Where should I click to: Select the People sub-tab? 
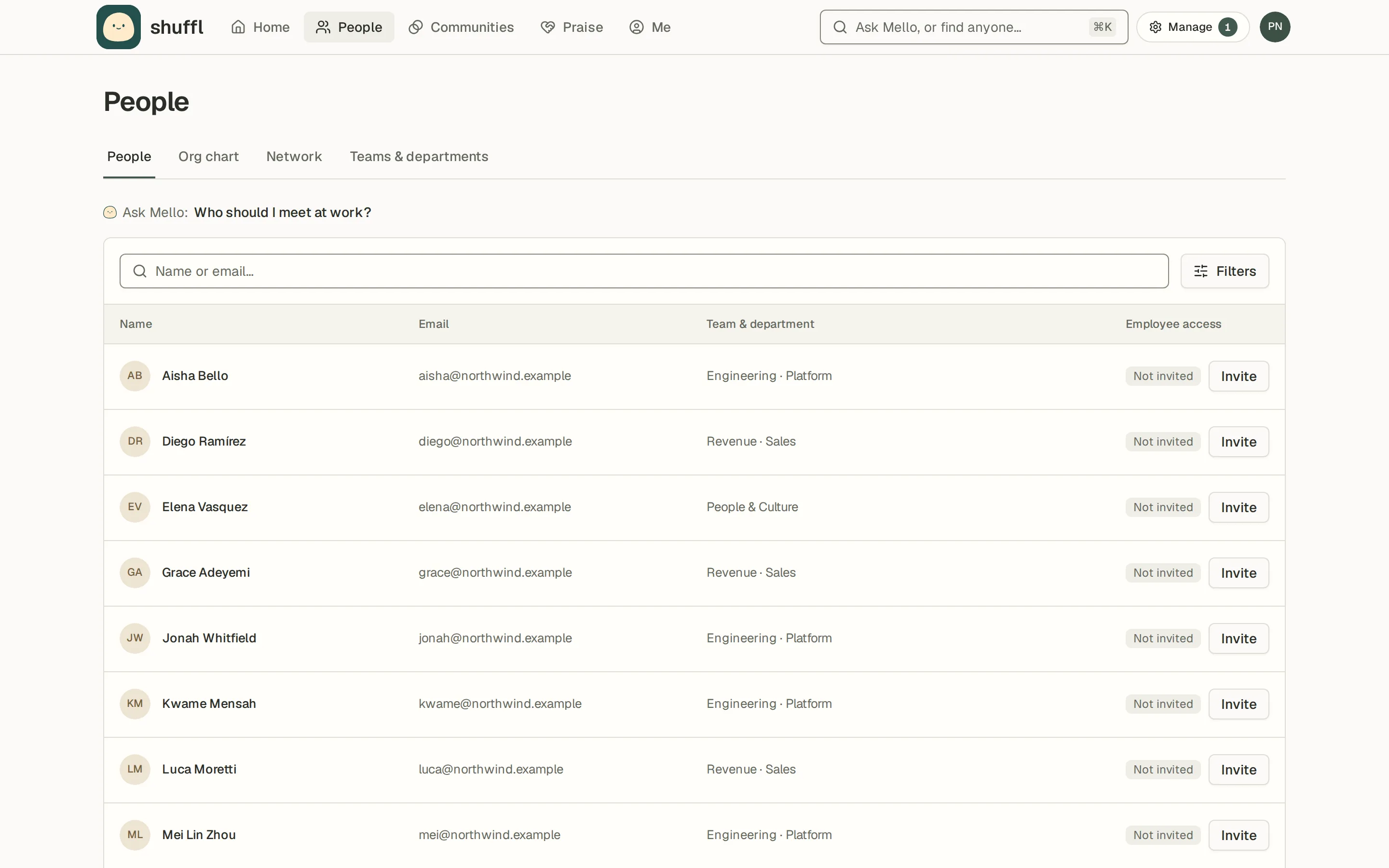[129, 157]
